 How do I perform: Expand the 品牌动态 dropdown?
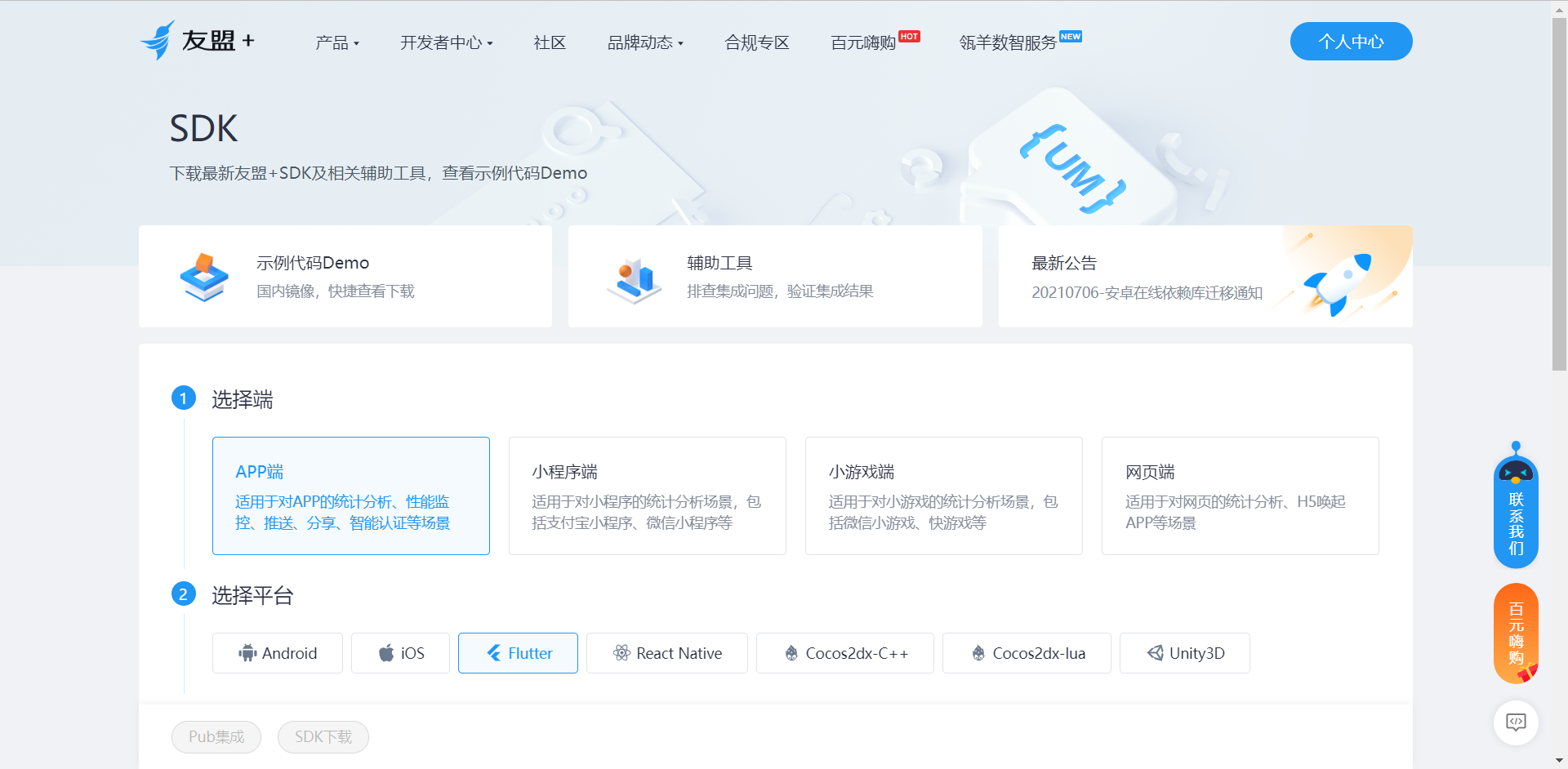644,42
